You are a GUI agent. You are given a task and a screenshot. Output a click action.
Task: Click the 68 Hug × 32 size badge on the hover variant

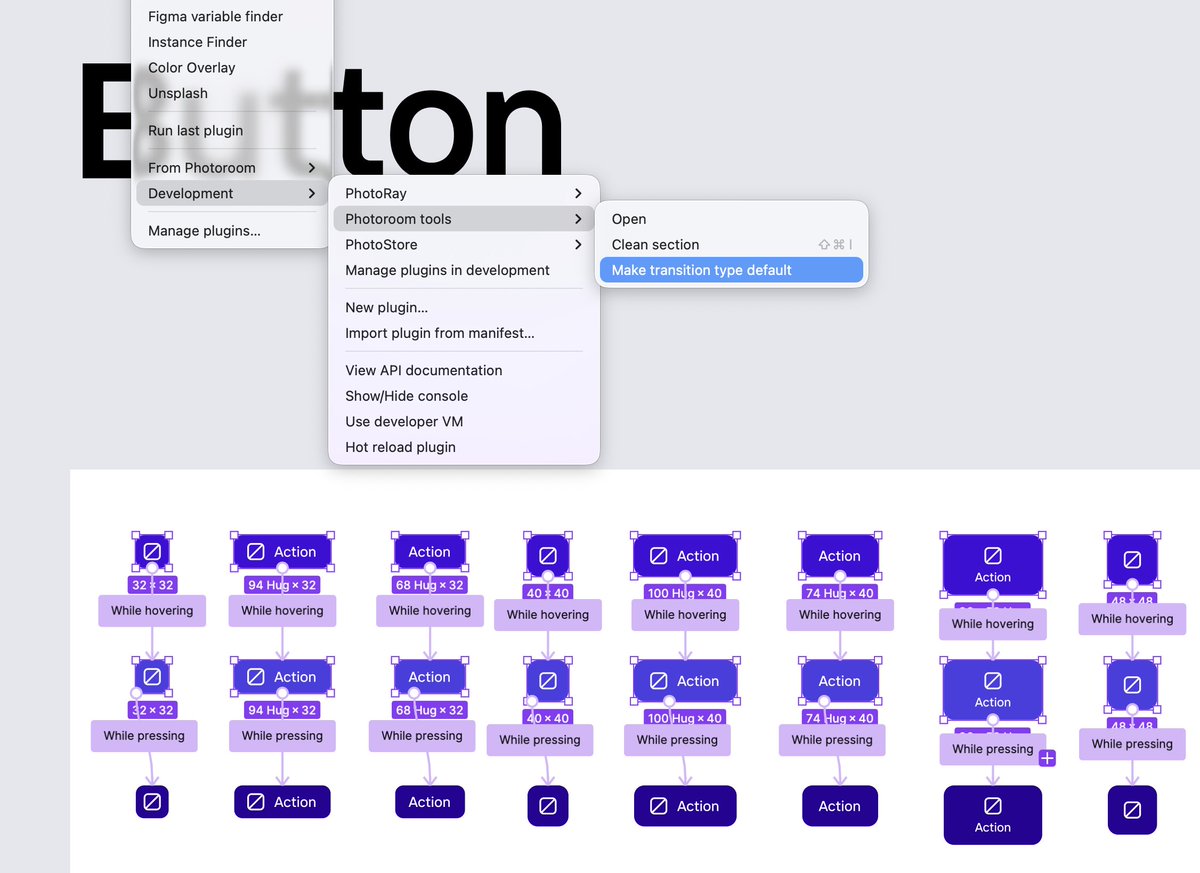click(x=430, y=710)
